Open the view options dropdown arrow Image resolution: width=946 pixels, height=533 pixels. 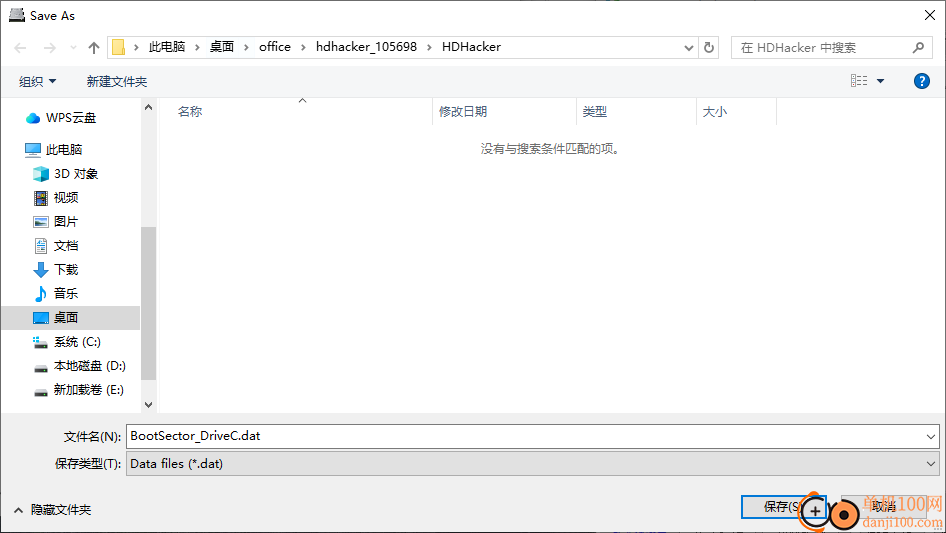[x=880, y=81]
